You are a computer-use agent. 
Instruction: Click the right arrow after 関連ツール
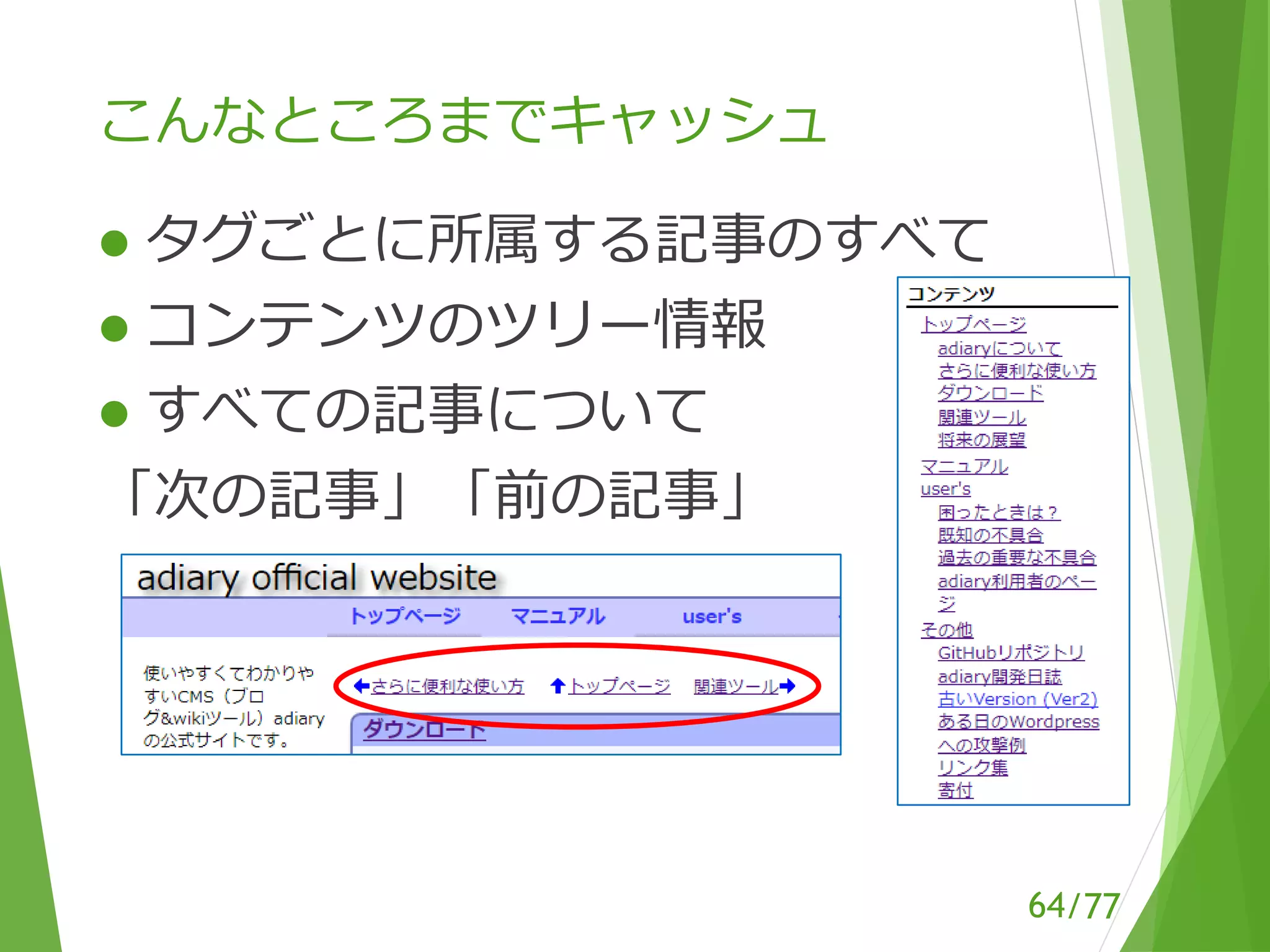787,686
